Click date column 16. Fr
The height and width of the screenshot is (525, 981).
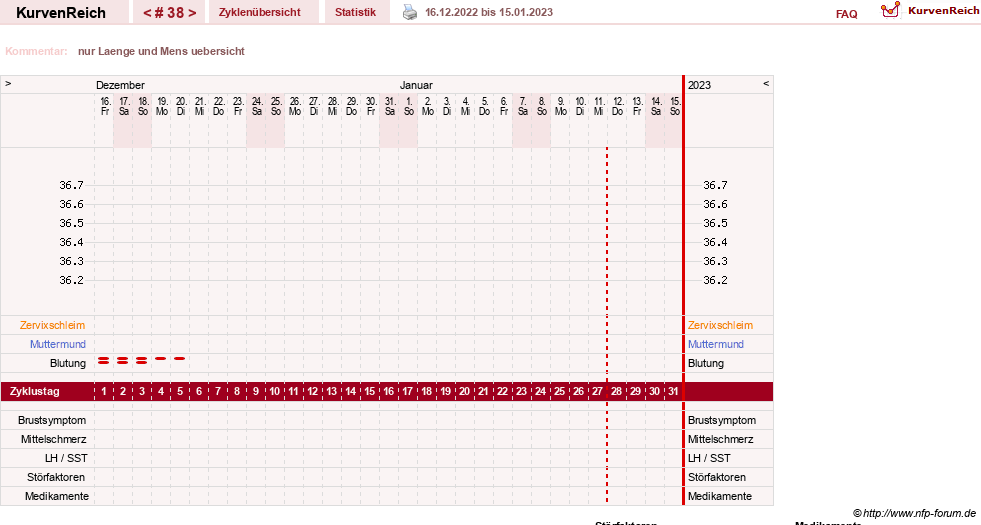105,106
